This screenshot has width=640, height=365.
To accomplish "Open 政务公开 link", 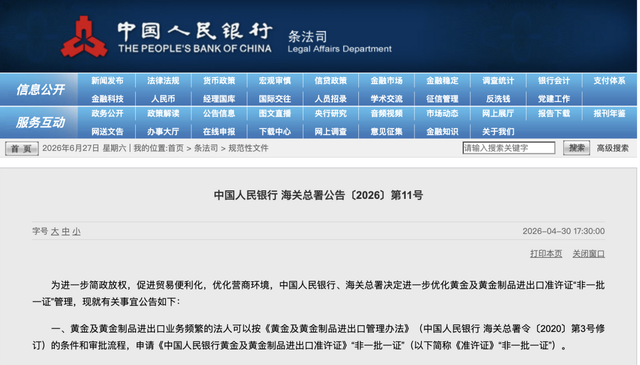I will (107, 114).
